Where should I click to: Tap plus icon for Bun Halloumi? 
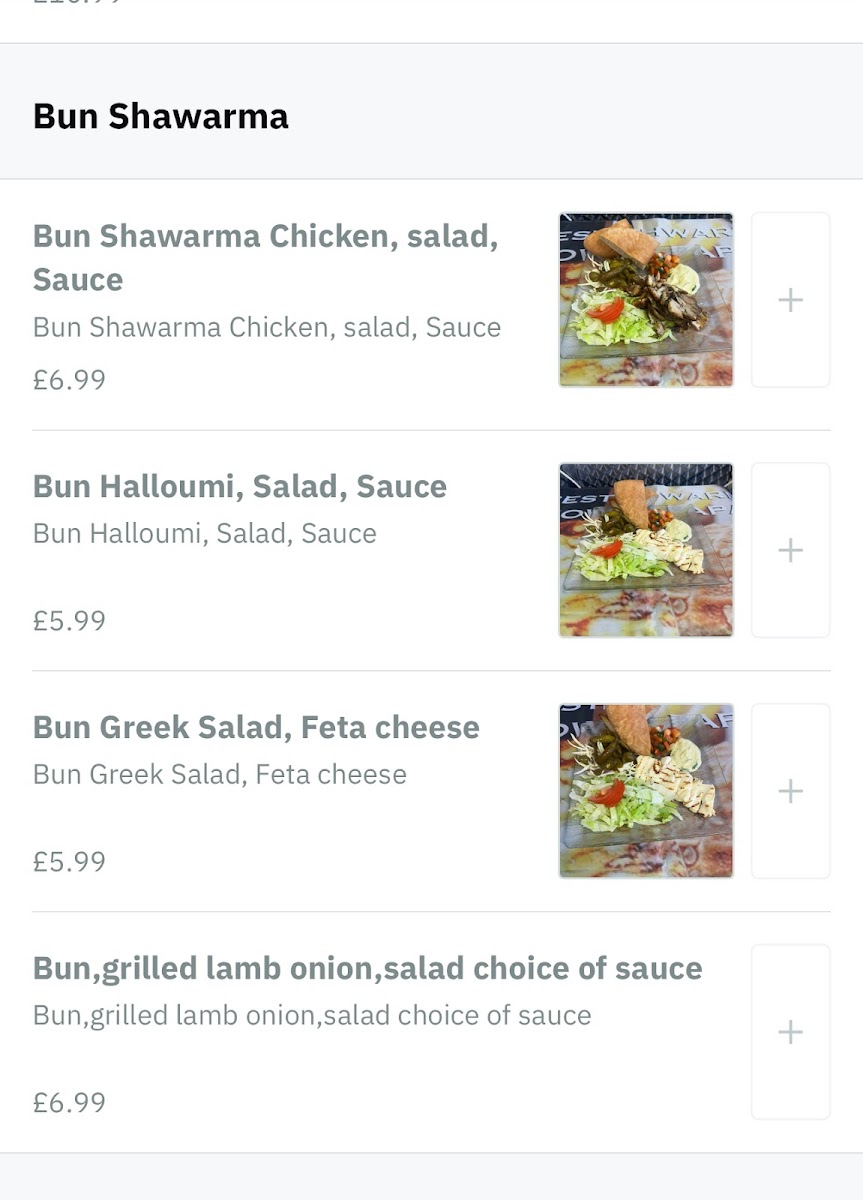coord(790,550)
